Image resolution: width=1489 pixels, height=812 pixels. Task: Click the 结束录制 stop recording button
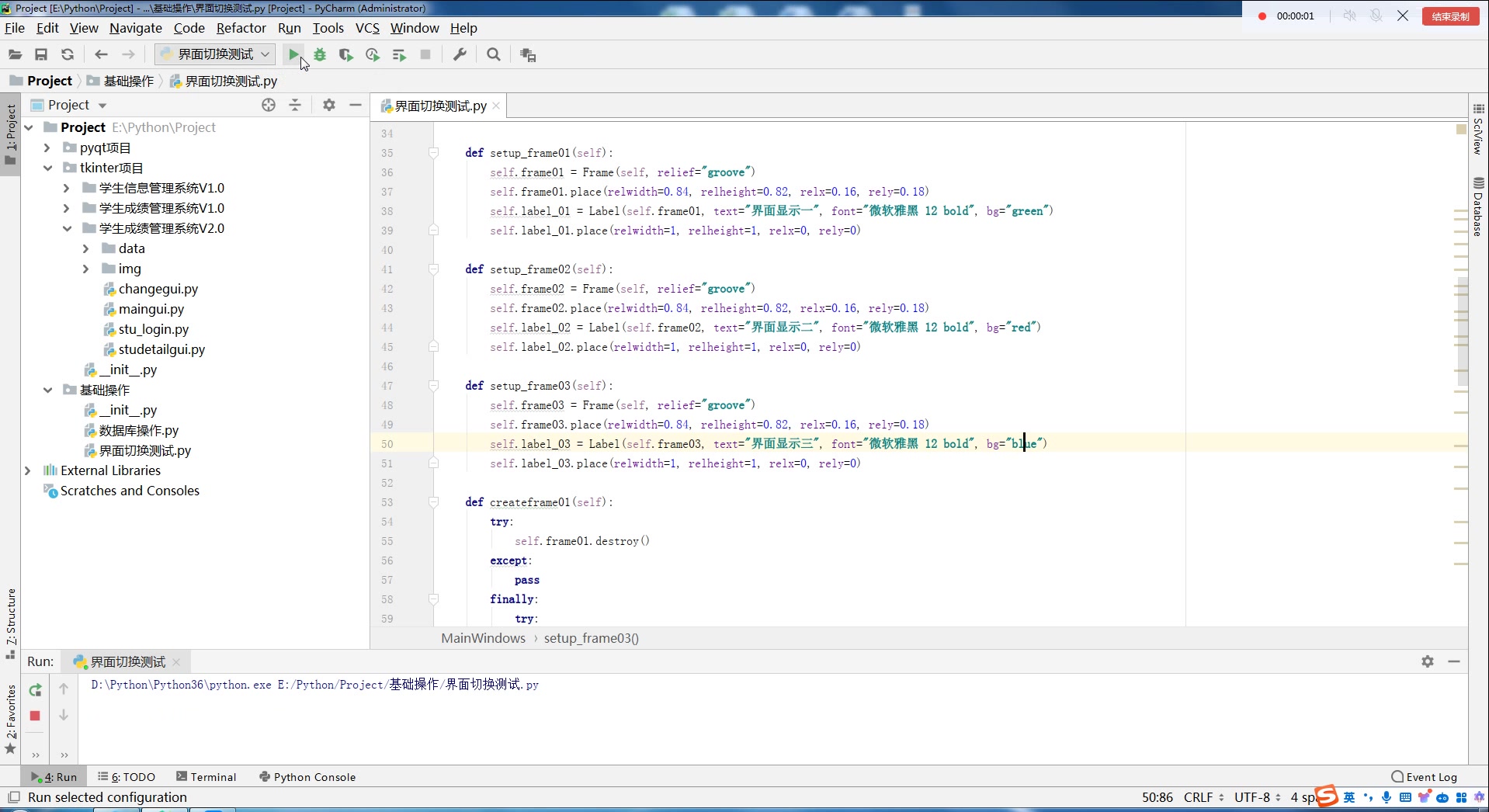[x=1450, y=16]
